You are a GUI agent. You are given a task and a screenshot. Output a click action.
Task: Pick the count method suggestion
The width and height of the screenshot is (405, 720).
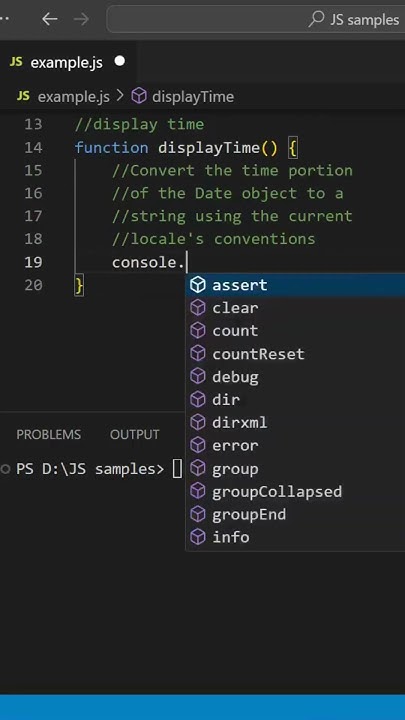pyautogui.click(x=295, y=331)
